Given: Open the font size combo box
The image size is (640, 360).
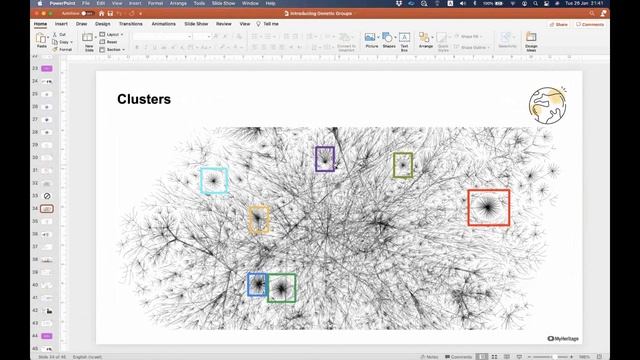Looking at the screenshot, I should pos(202,37).
